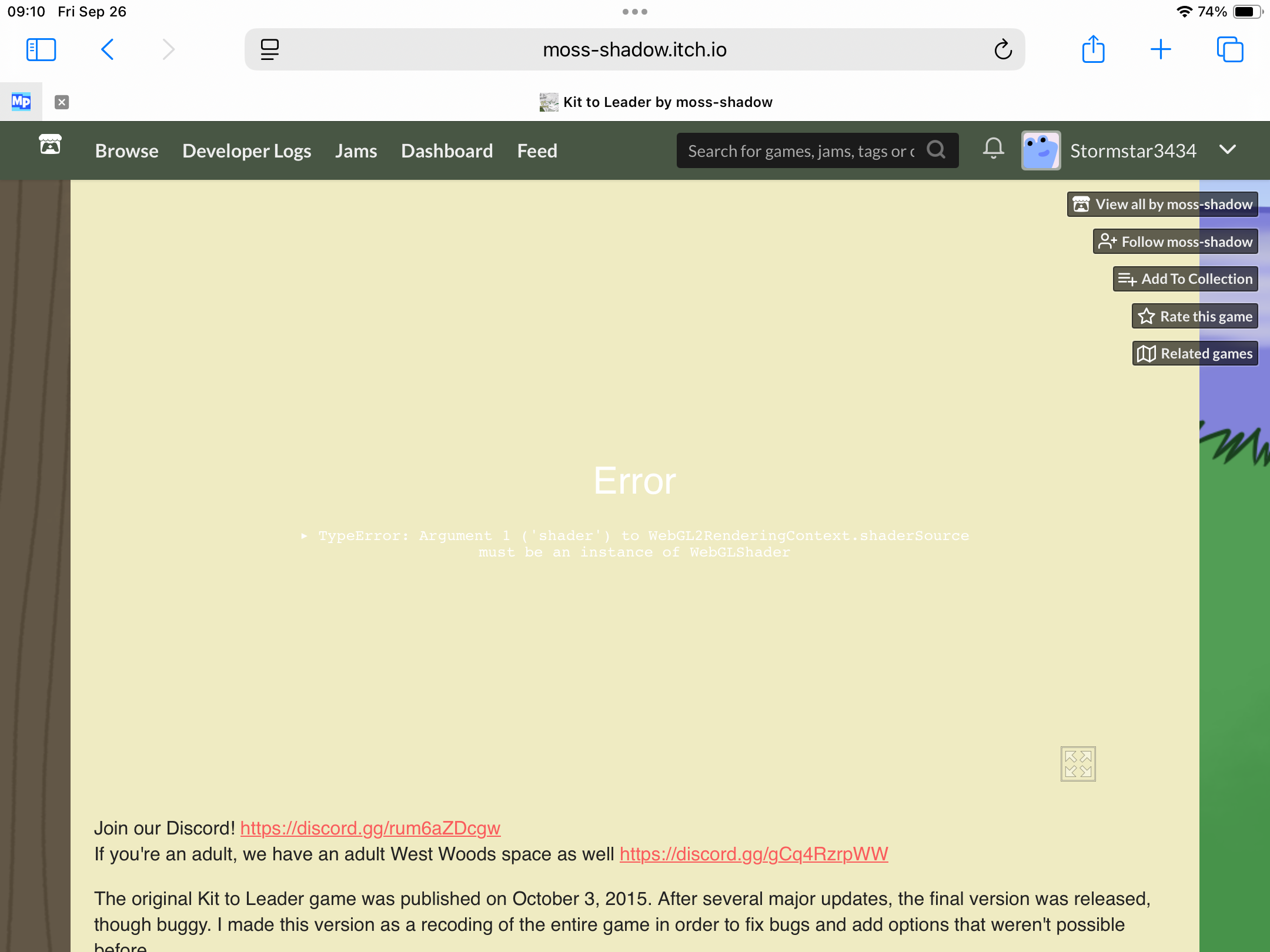Open the Safari share sheet
This screenshot has height=952, width=1270.
1094,49
